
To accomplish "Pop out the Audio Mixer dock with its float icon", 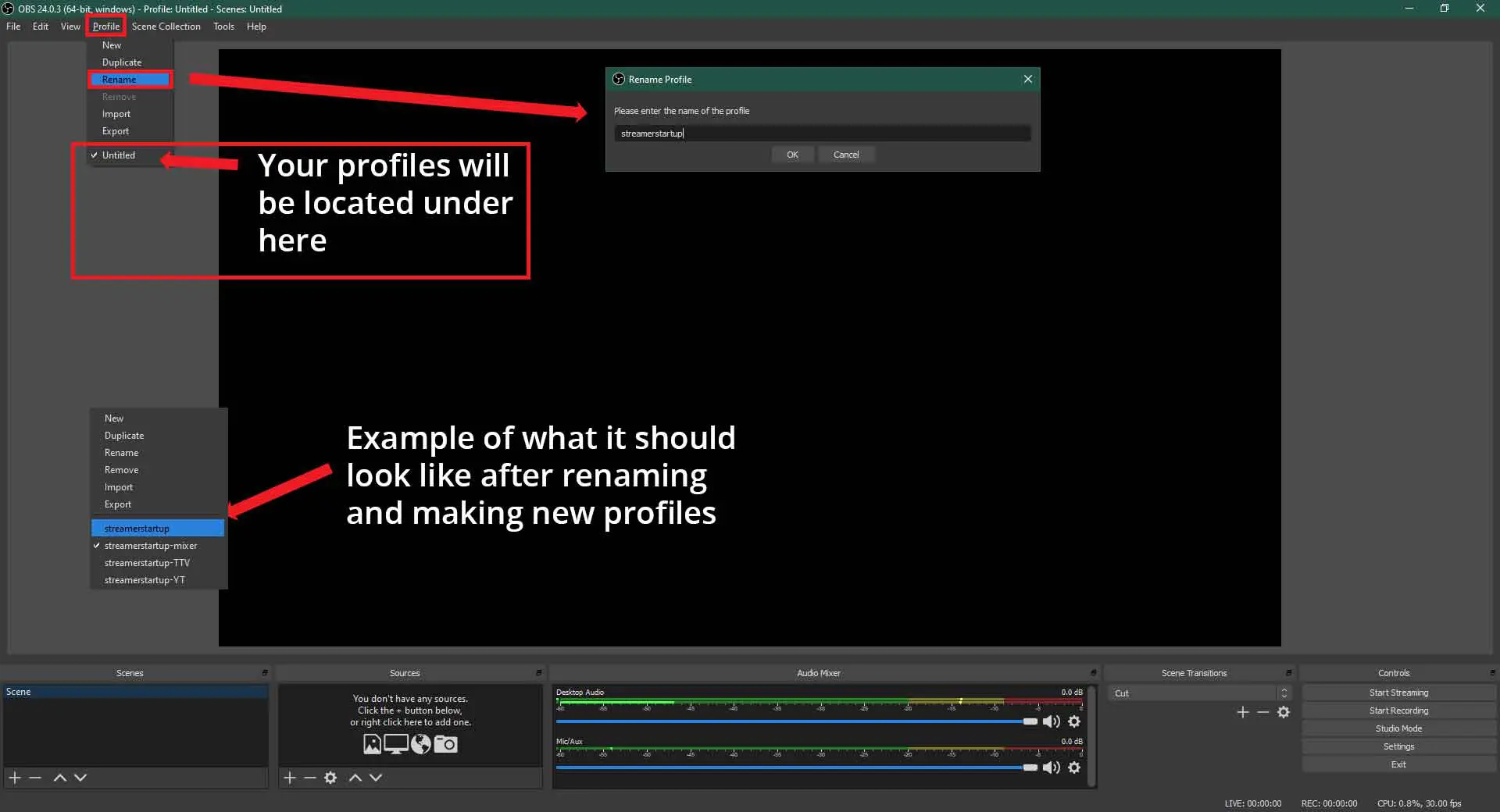I will (1093, 673).
